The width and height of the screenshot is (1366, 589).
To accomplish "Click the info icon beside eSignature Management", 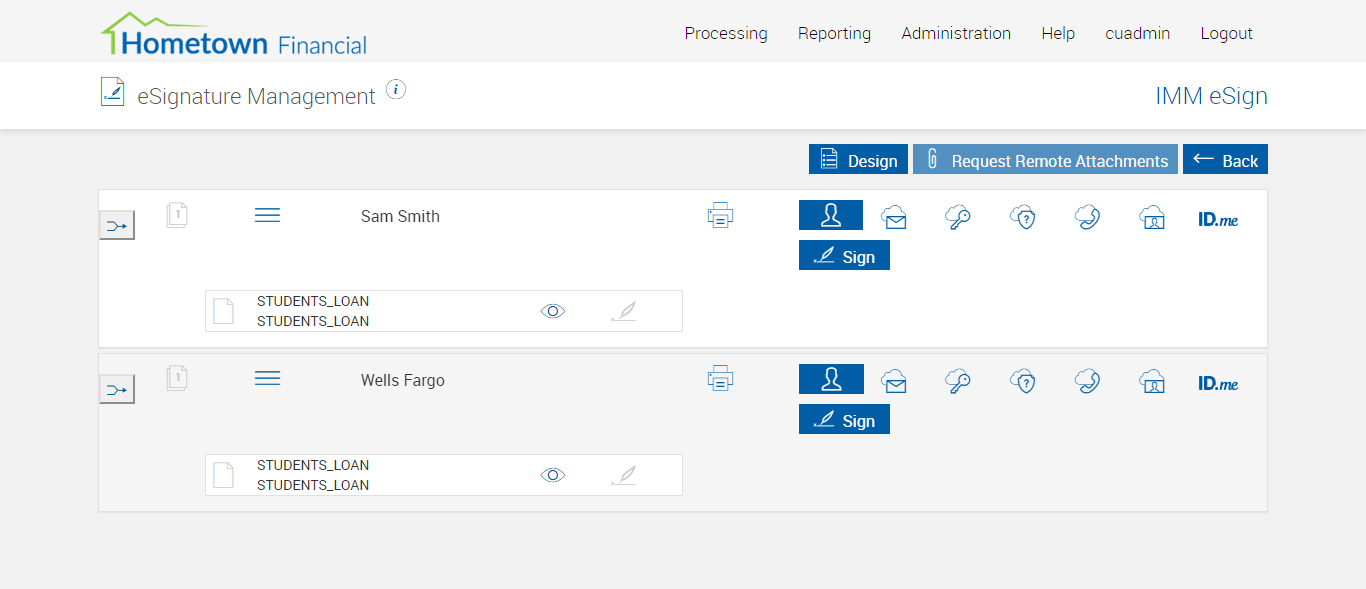I will [x=396, y=90].
